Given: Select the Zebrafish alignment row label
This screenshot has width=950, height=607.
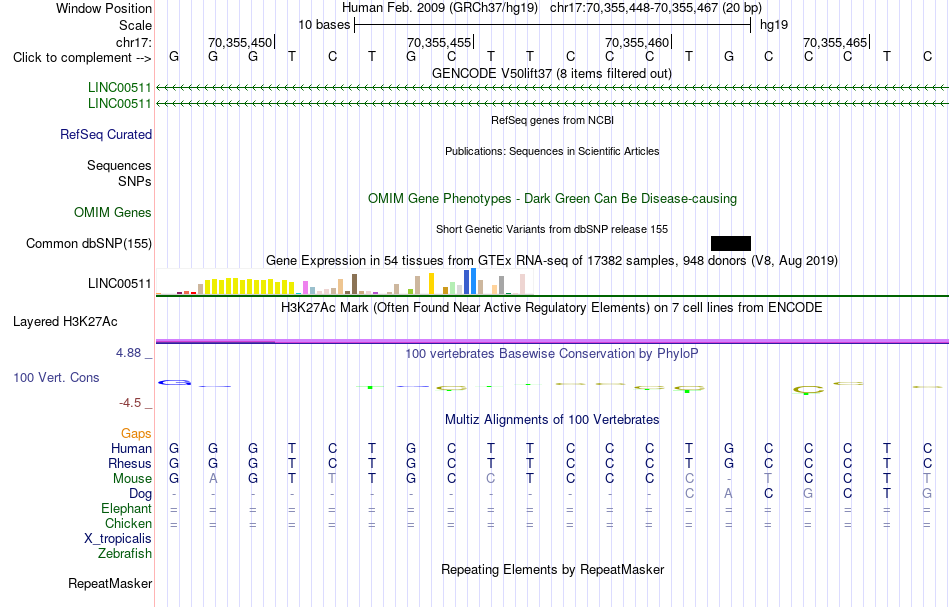Looking at the screenshot, I should tap(125, 553).
